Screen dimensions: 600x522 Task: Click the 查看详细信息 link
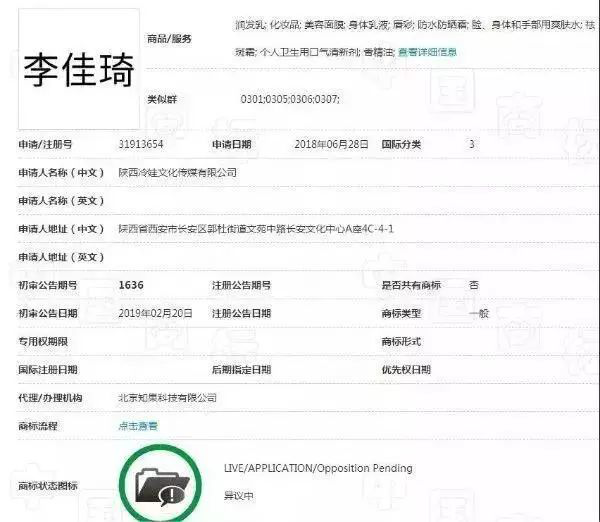(427, 52)
